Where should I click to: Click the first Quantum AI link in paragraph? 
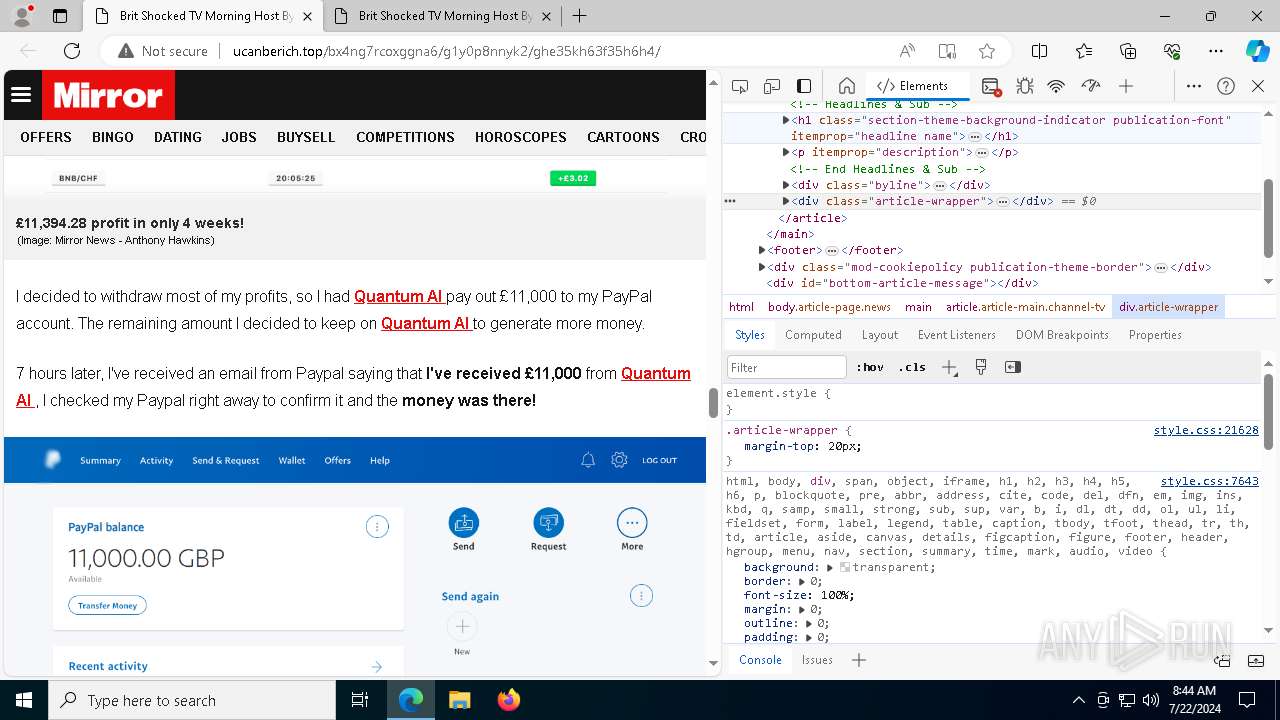[x=400, y=297]
